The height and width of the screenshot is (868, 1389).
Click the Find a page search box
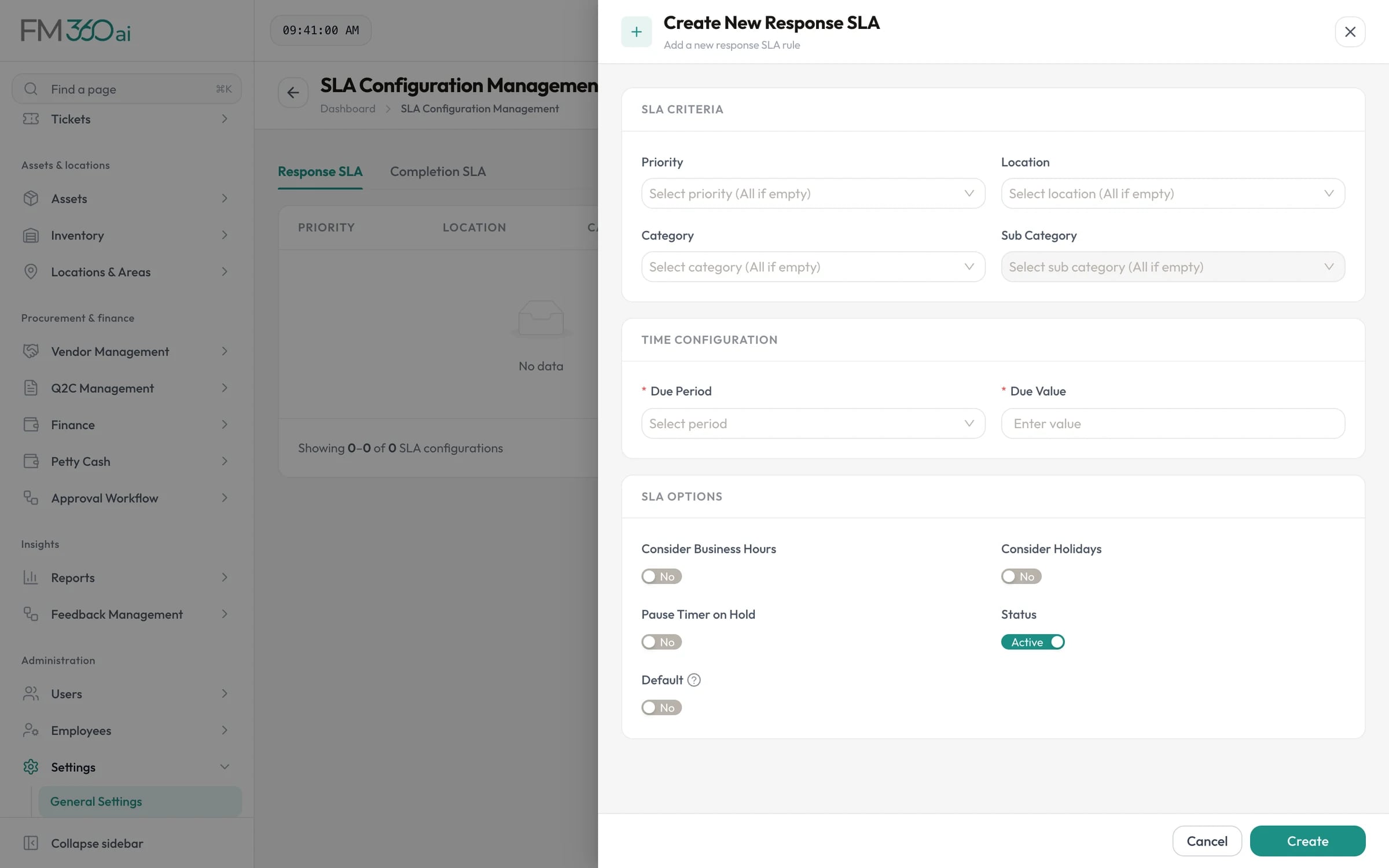click(127, 89)
